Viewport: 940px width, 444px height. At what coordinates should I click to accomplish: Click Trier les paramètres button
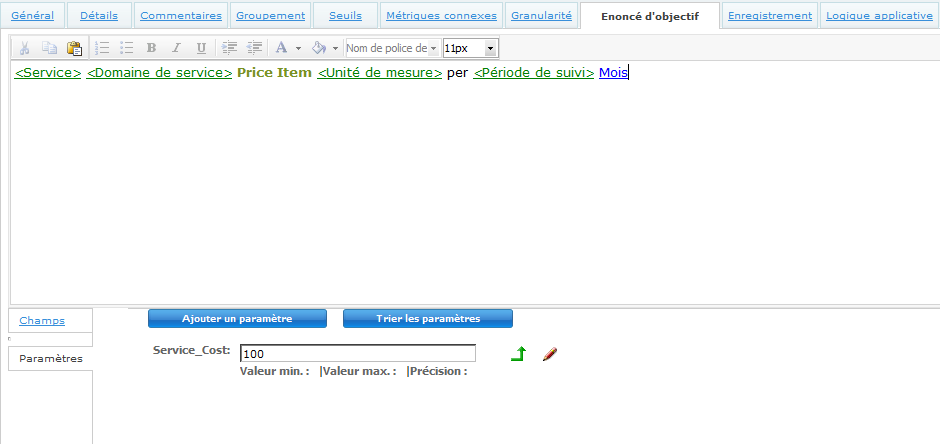[x=428, y=319]
